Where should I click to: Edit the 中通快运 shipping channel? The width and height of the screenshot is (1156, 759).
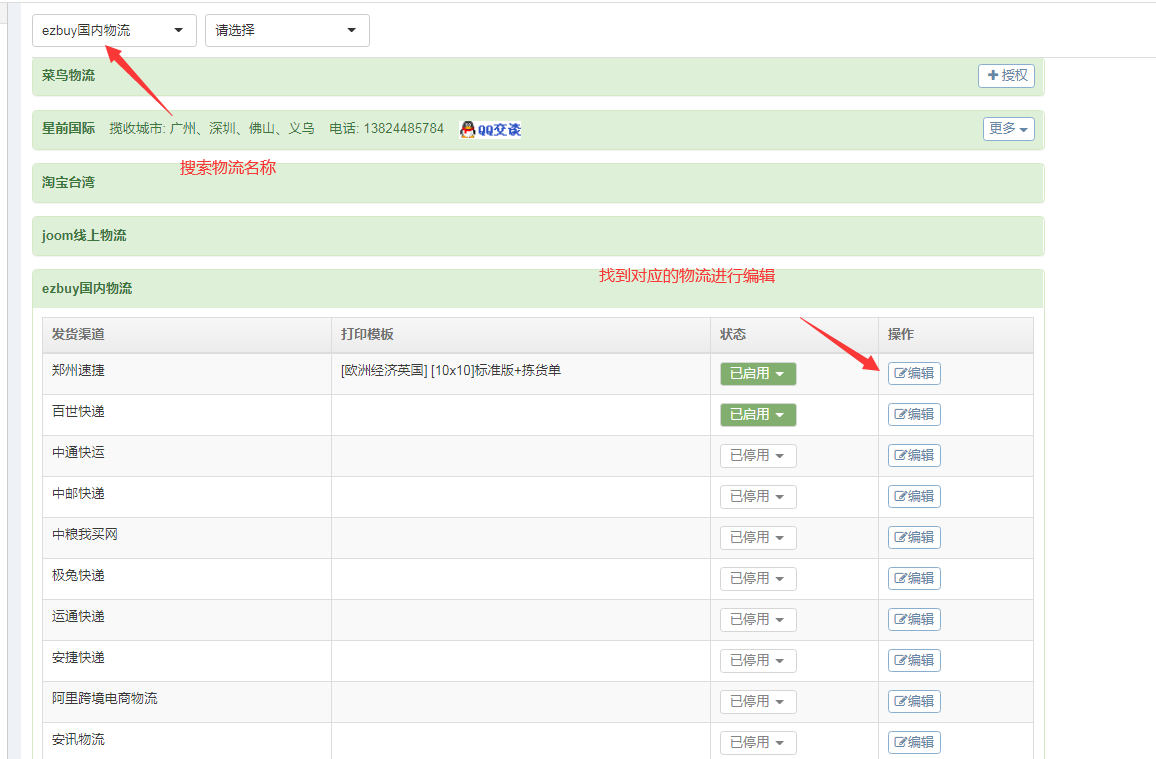coord(914,455)
